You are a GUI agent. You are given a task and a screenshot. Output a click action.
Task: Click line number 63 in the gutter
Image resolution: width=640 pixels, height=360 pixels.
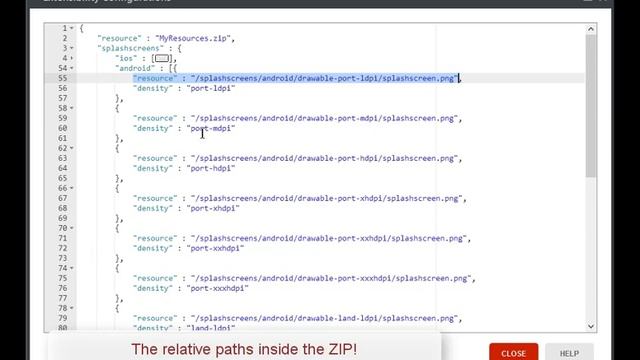(x=62, y=158)
